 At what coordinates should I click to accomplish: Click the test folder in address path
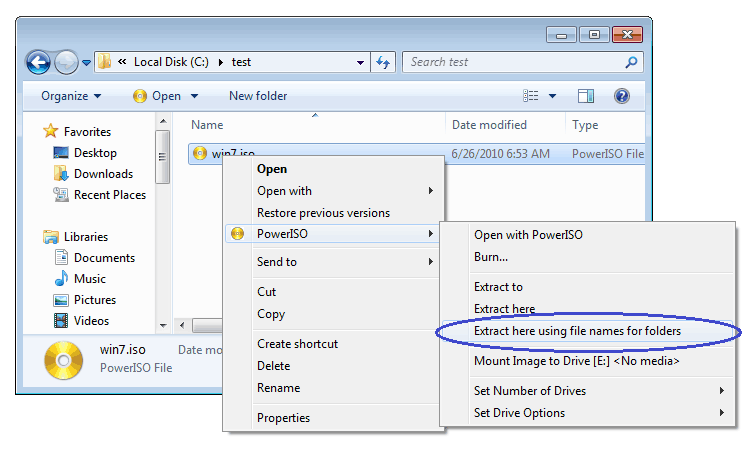241,62
